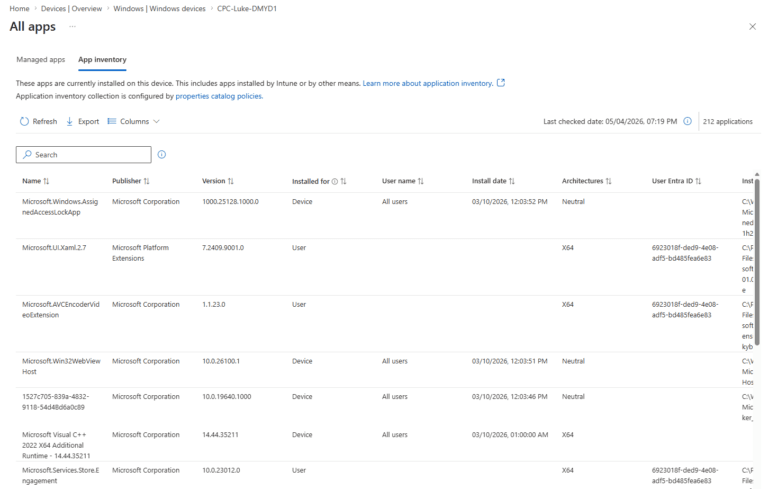This screenshot has height=489, width=768.
Task: Click the Refresh icon in the toolbar
Action: pos(24,122)
